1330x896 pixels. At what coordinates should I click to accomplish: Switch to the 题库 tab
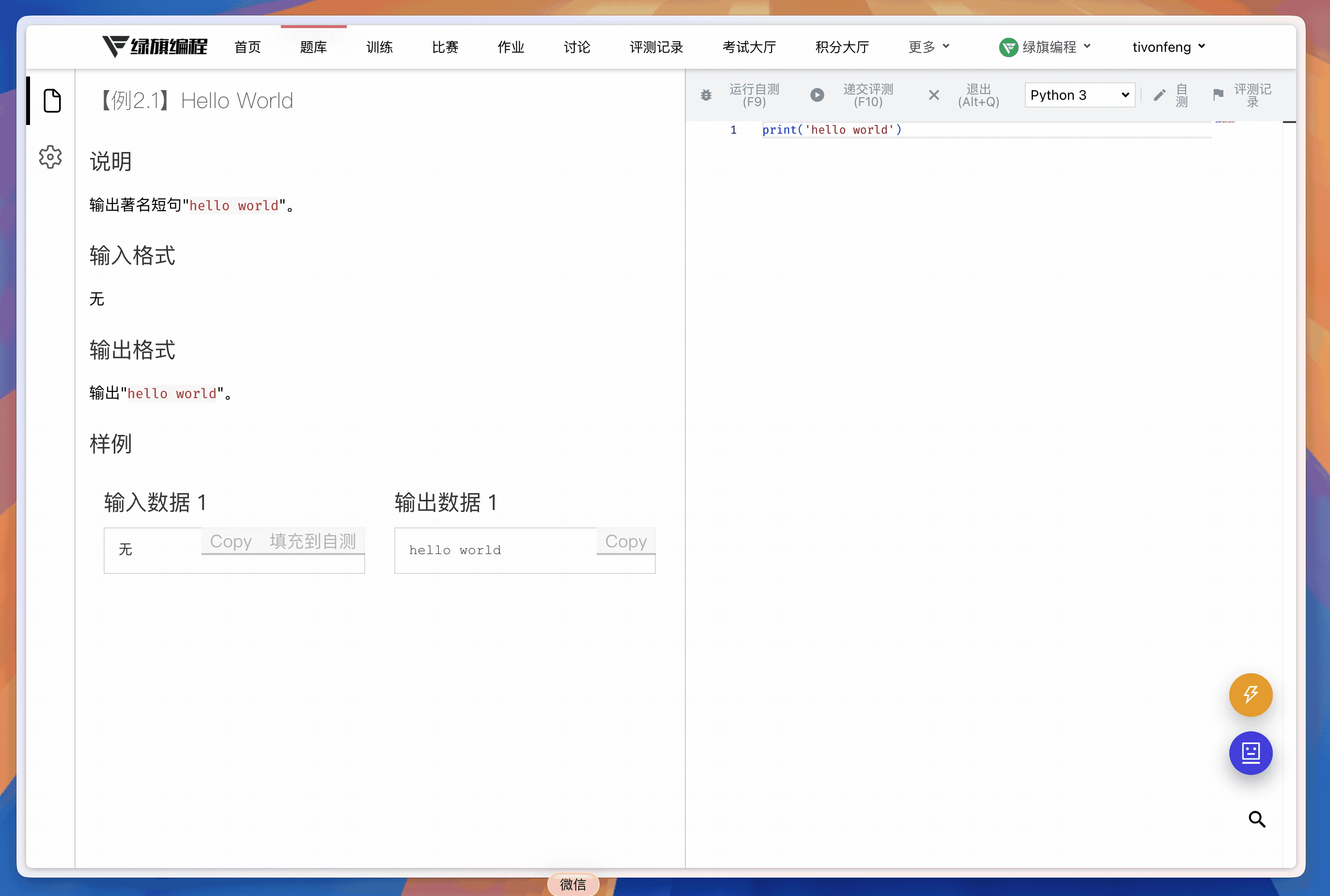[314, 47]
